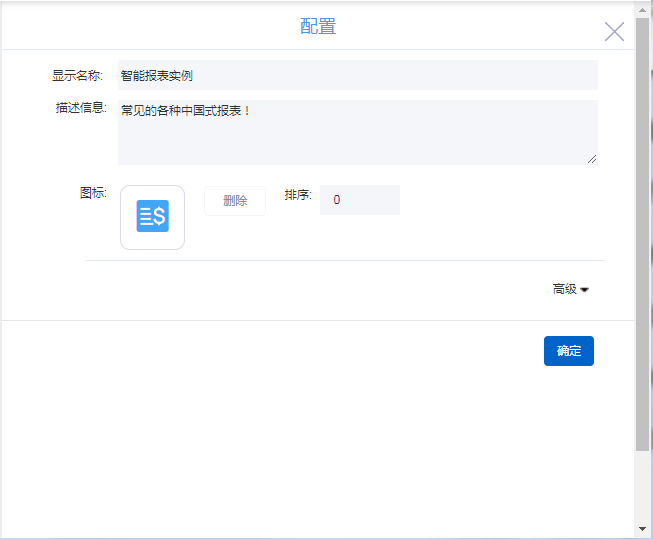Click the textarea resize handle corner
This screenshot has width=653, height=539.
(592, 158)
